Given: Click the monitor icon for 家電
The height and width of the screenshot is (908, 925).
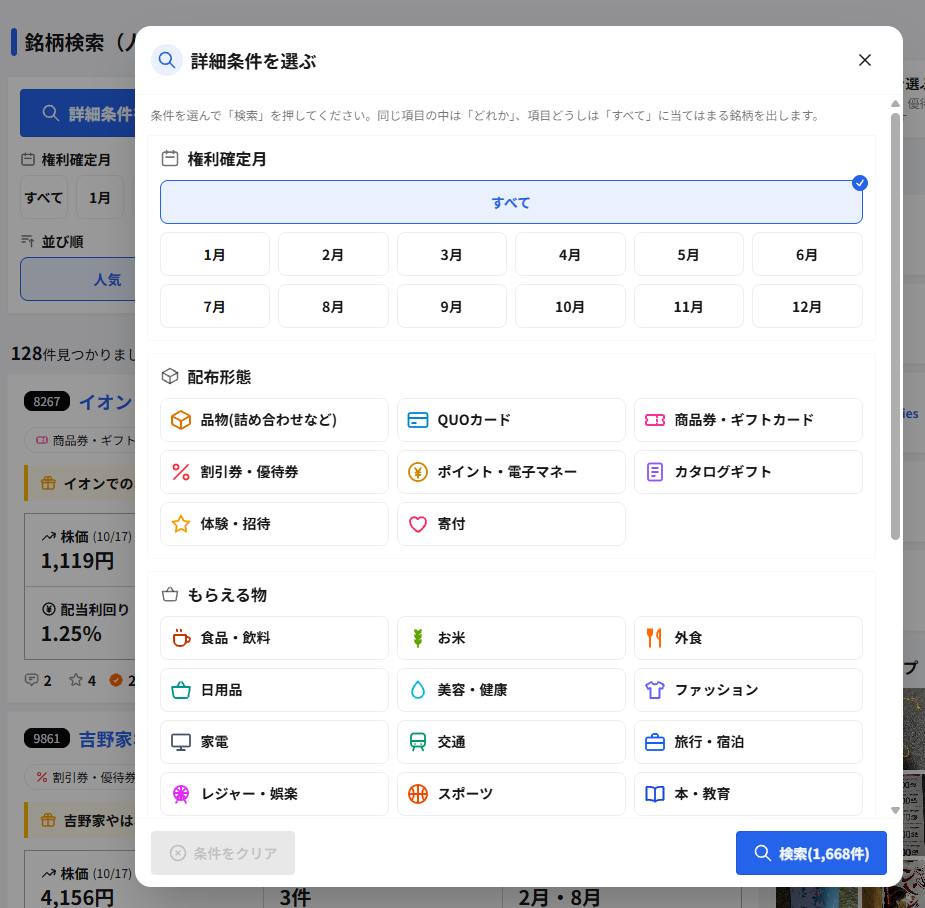Looking at the screenshot, I should click(181, 742).
